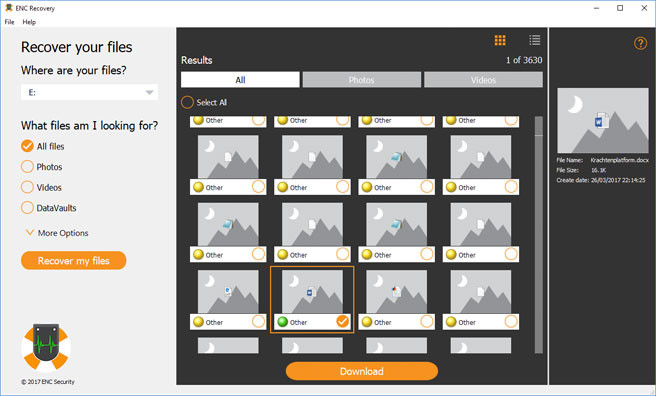Viewport: 656px width, 396px height.
Task: Tick the selection circle of the Internet Explorer file
Action: pos(258,321)
